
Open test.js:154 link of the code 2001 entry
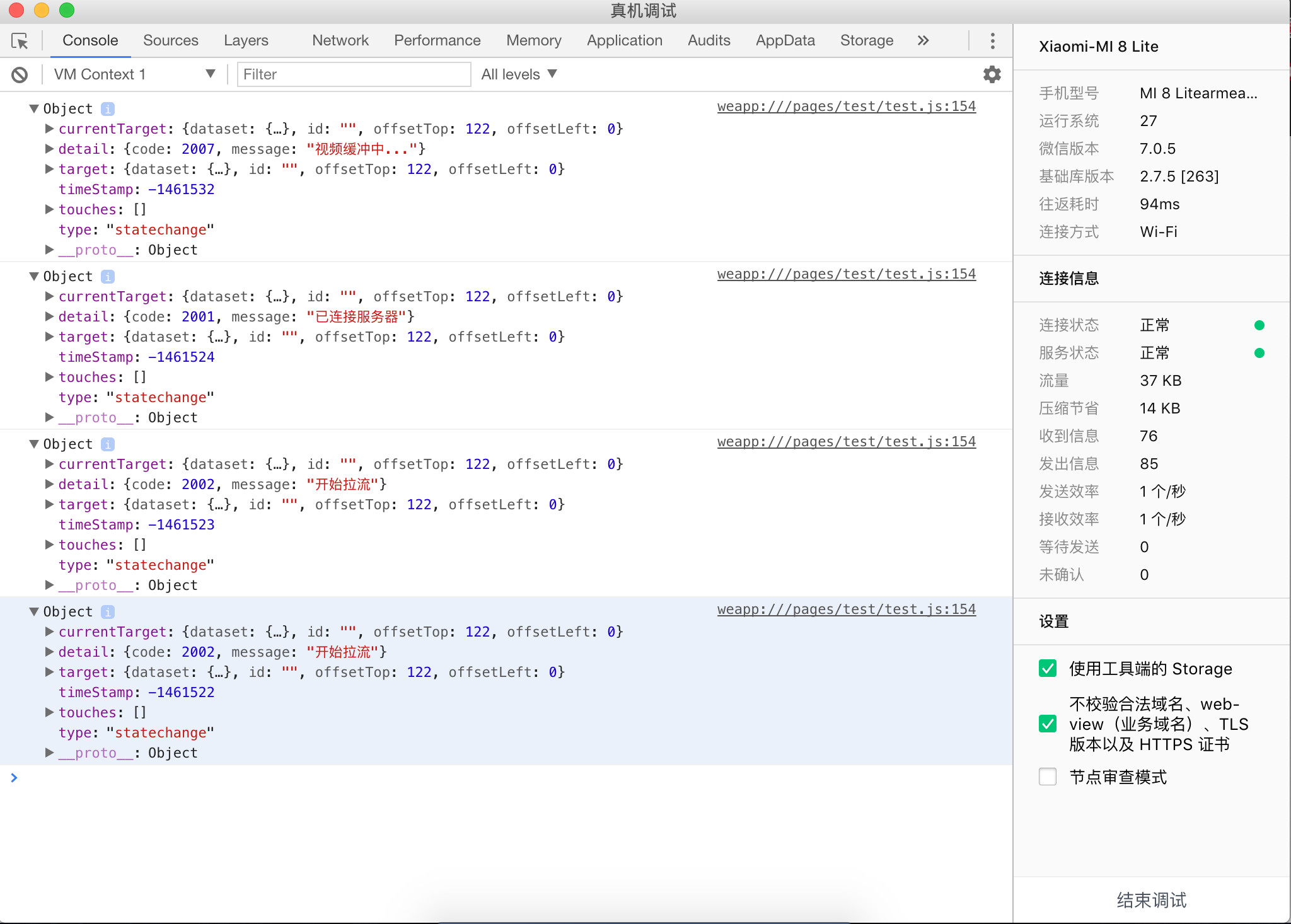847,274
